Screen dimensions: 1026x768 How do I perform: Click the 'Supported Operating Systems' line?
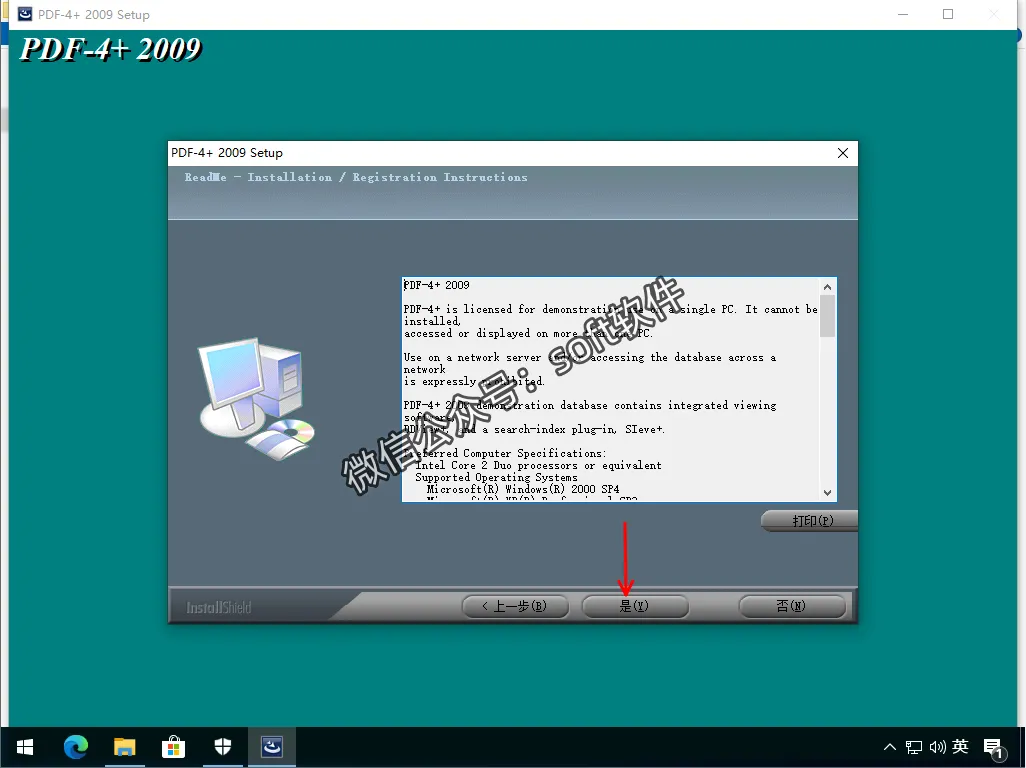click(496, 478)
